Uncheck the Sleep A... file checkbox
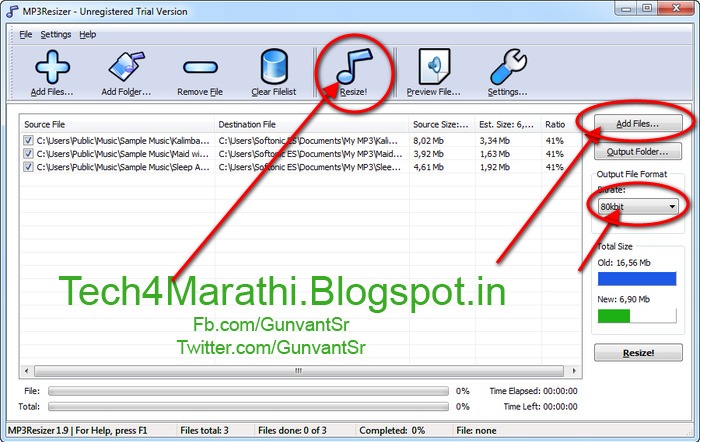701x442 pixels. [28, 167]
